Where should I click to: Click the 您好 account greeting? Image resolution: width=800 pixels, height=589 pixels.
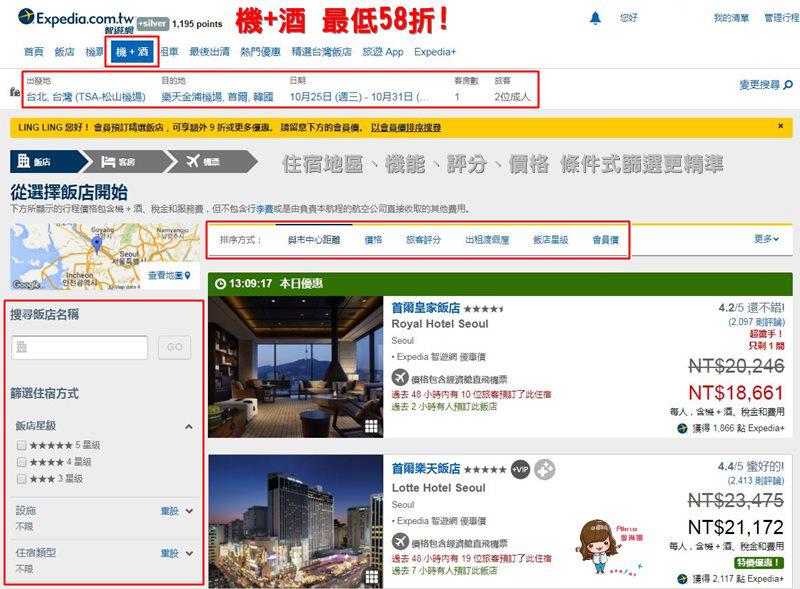pos(629,18)
